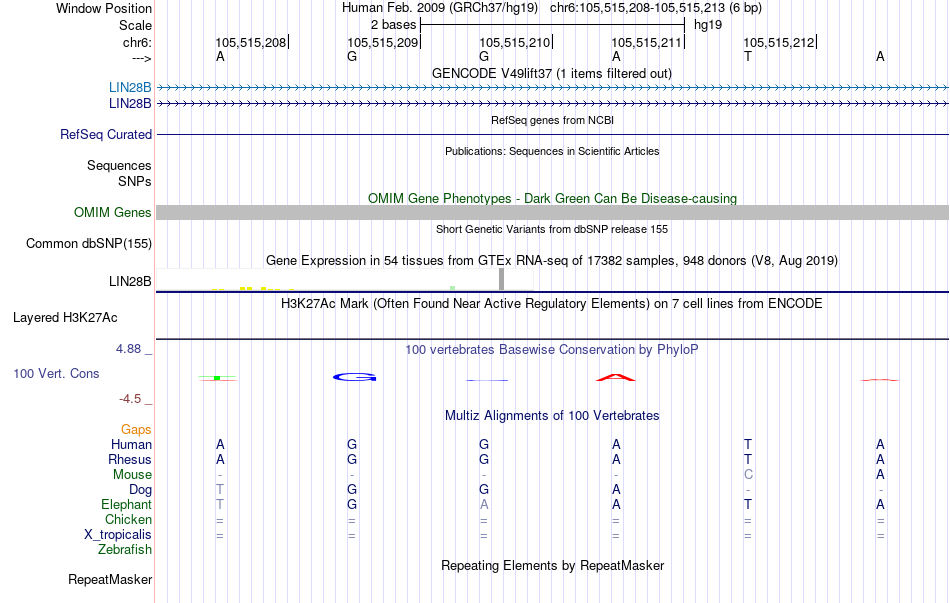950x603 pixels.
Task: Click the Basewise Conservation by PhyloP title
Action: coord(552,350)
